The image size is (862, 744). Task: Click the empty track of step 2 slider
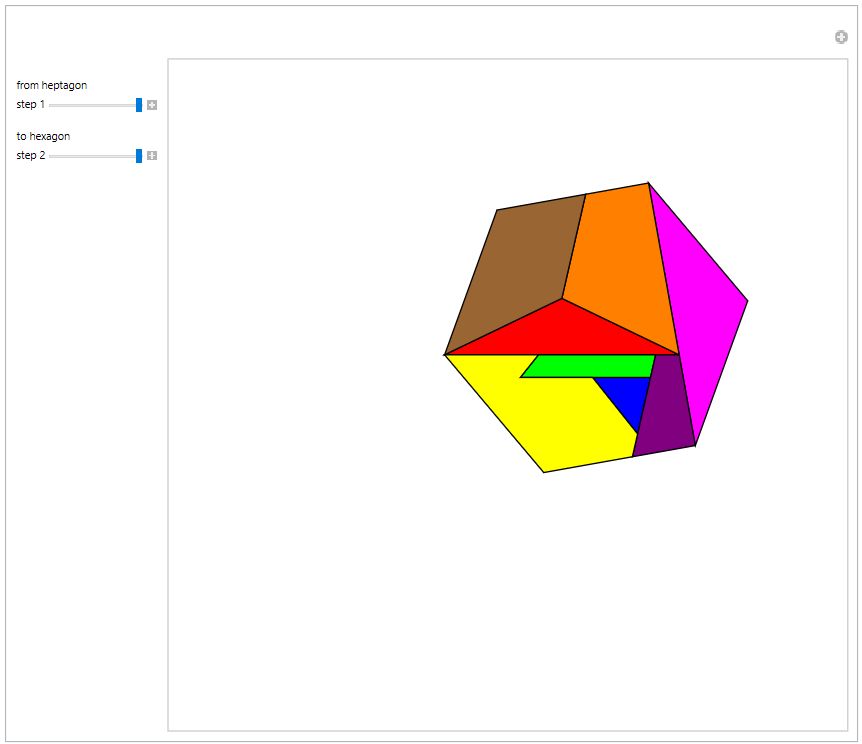click(90, 156)
